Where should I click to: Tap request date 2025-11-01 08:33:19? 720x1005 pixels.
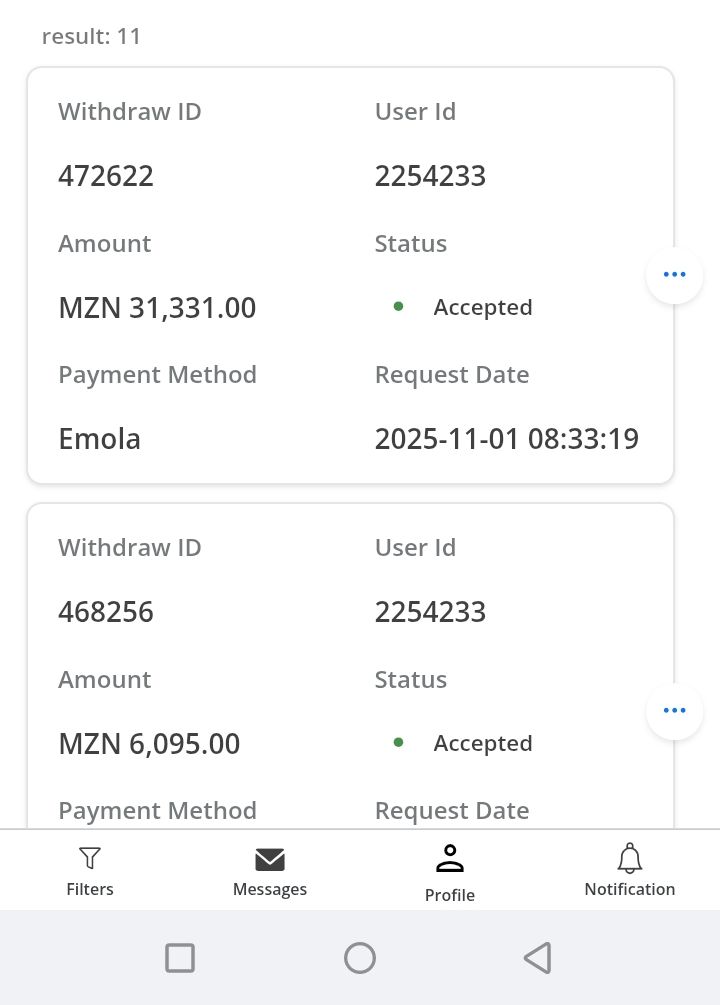506,439
